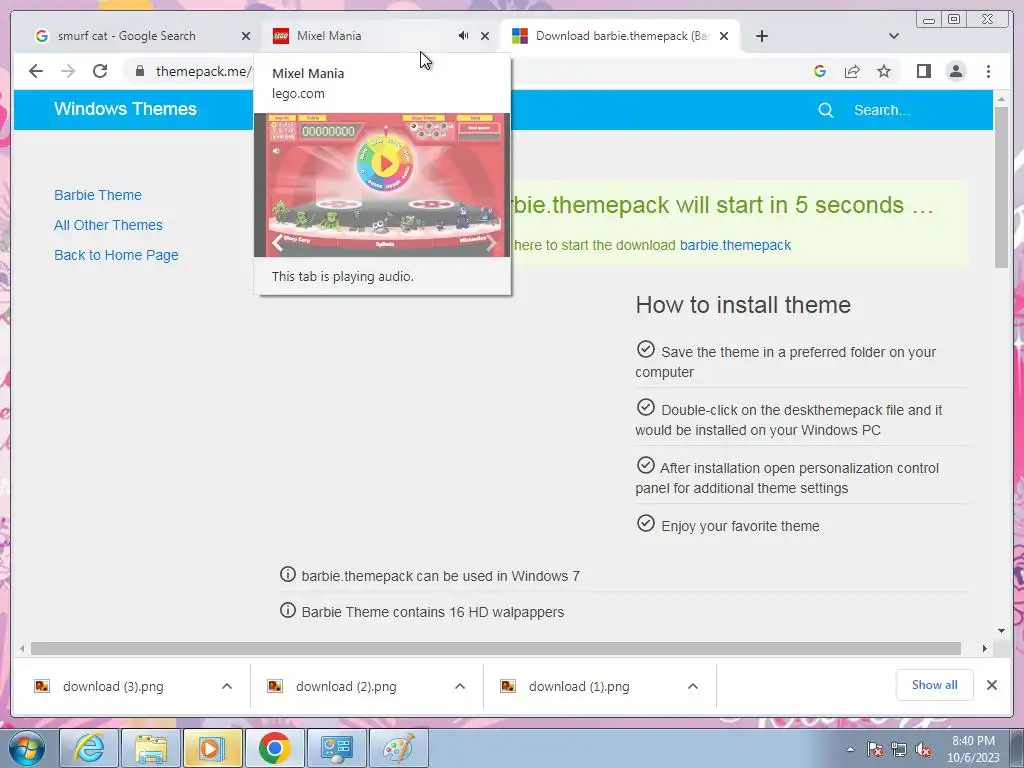Open a new tab with plus button
The height and width of the screenshot is (768, 1024).
pyautogui.click(x=762, y=36)
